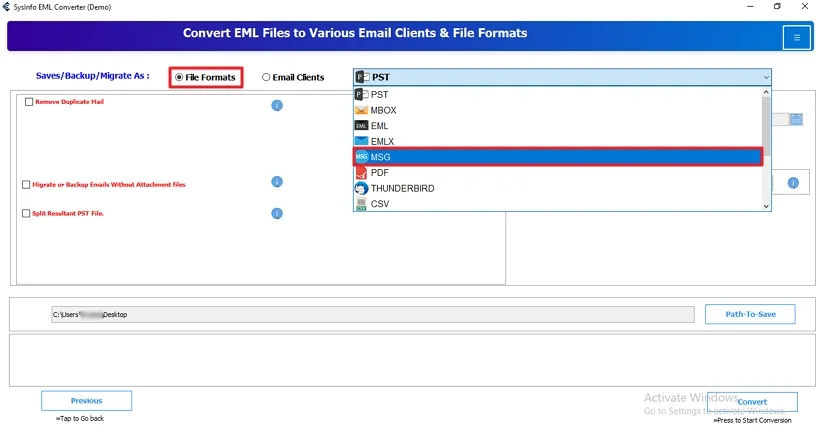Click the Thunderbird icon in list
Screen dimensions: 820x437
361,188
